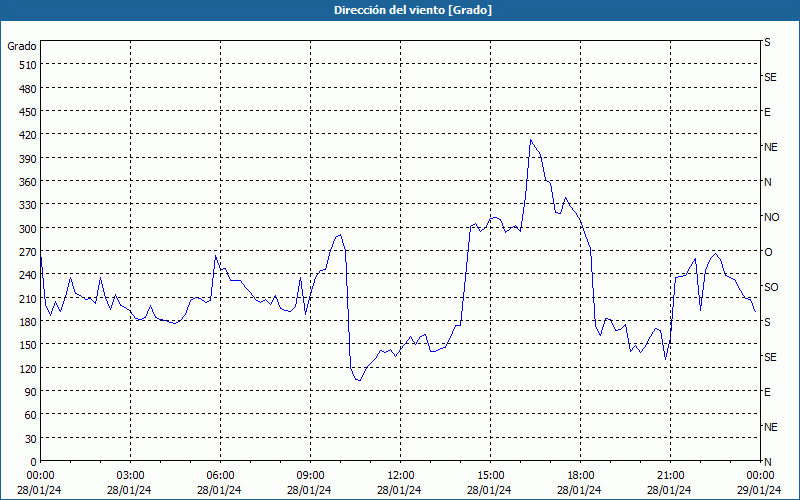Click the 09:00 time label on x-axis
The height and width of the screenshot is (500, 800).
tap(310, 476)
